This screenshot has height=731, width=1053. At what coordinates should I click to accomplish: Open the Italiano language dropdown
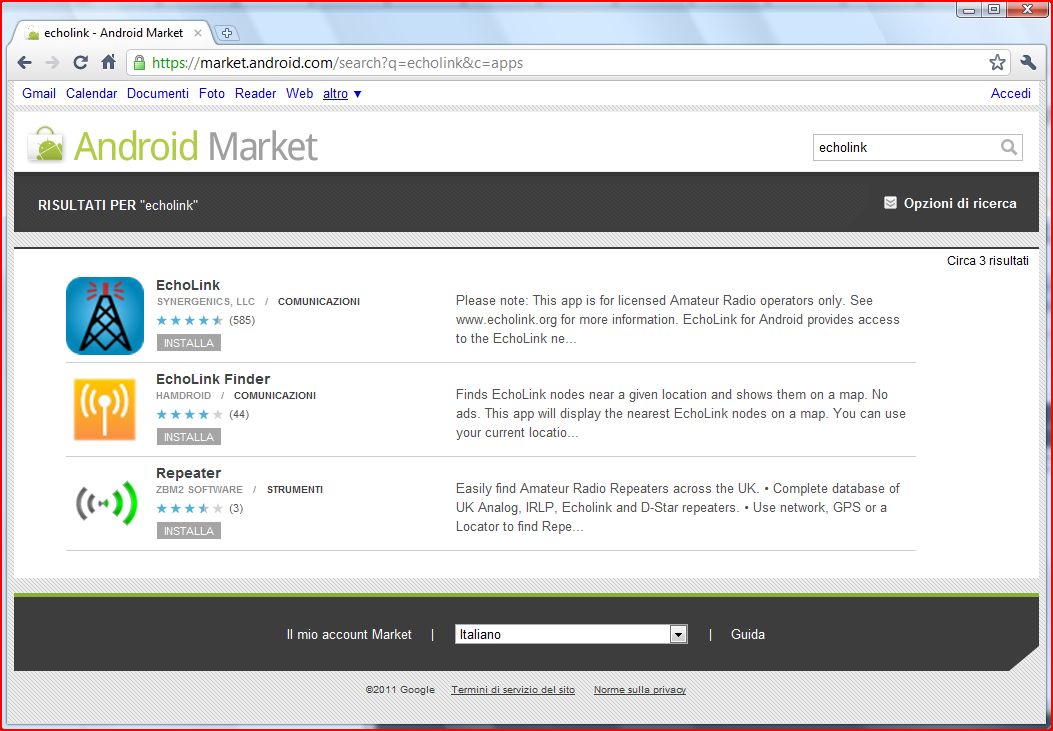pos(571,634)
